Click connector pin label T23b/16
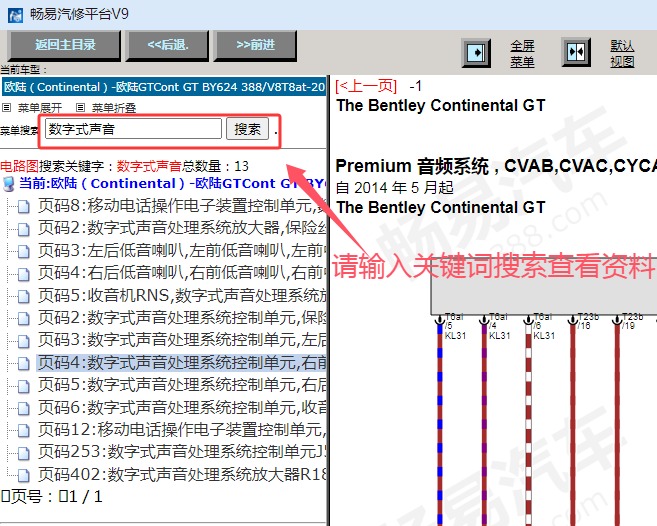 588,321
